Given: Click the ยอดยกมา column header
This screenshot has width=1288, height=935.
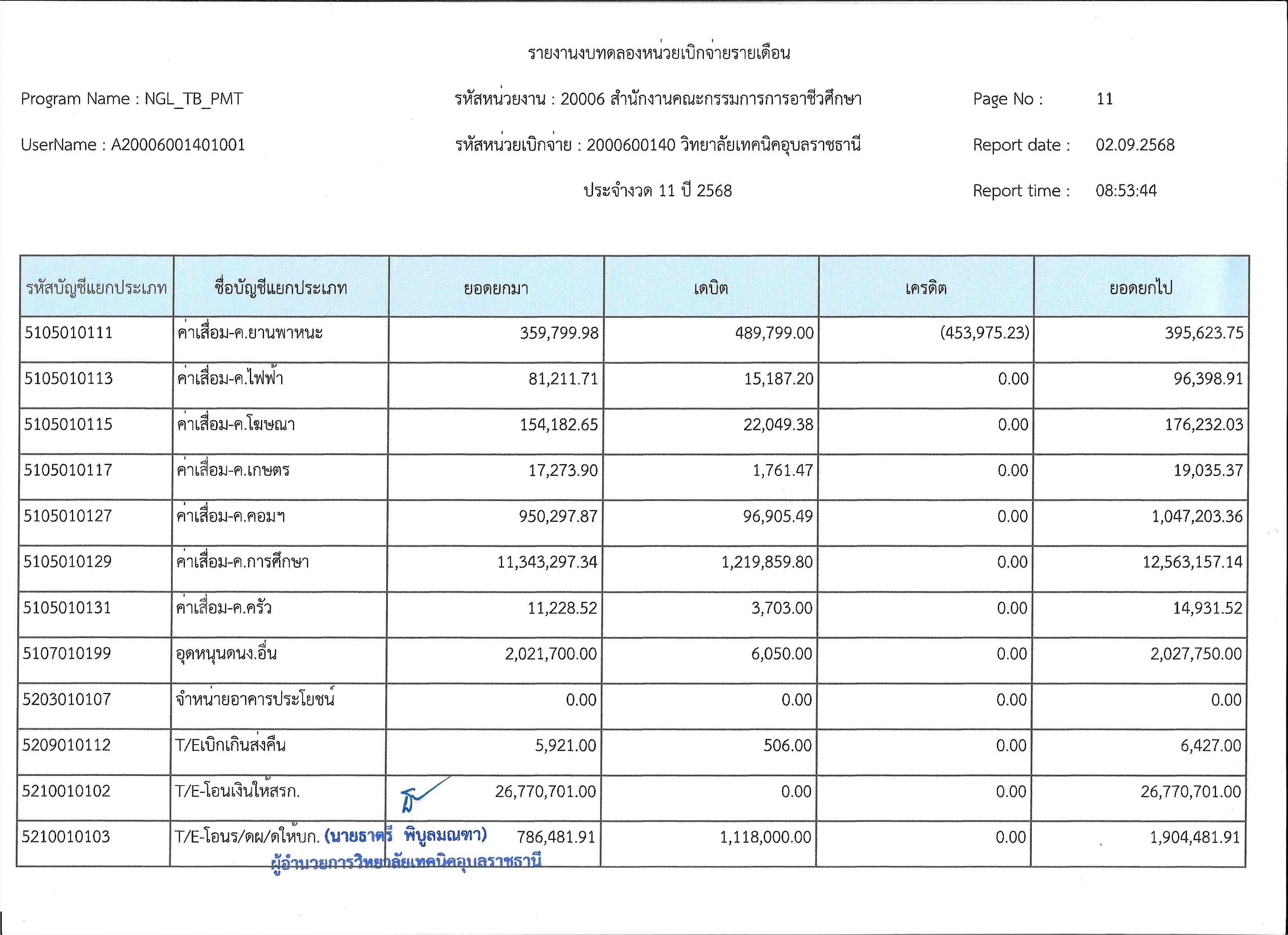Looking at the screenshot, I should [496, 288].
